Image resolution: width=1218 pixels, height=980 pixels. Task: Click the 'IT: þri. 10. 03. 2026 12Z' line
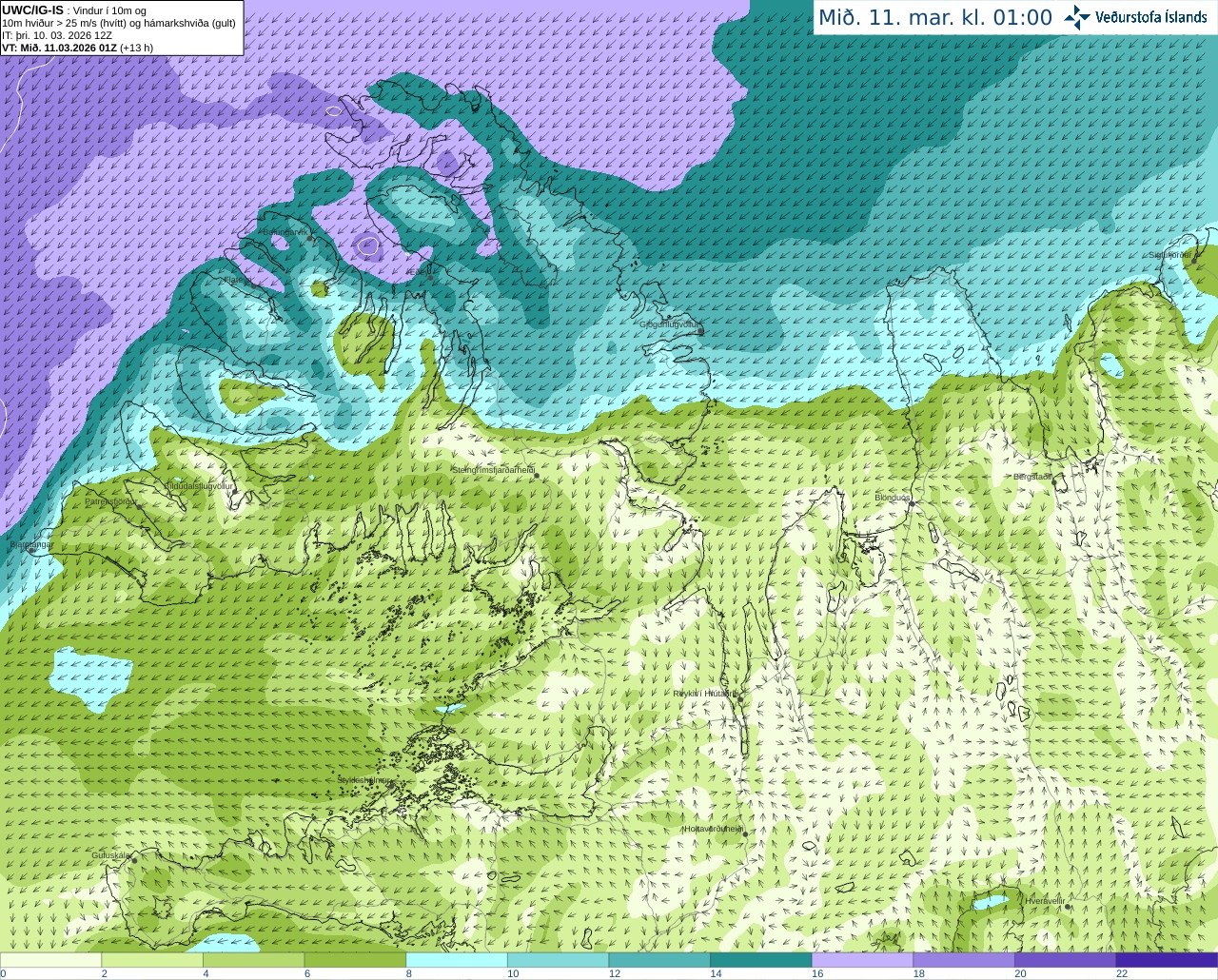click(x=57, y=35)
